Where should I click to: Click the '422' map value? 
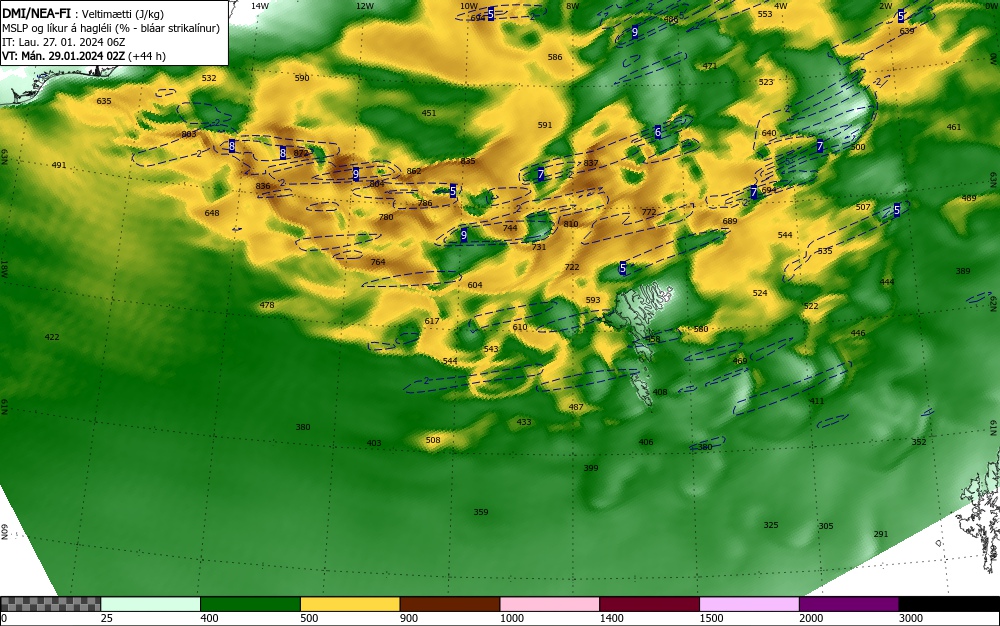(52, 337)
